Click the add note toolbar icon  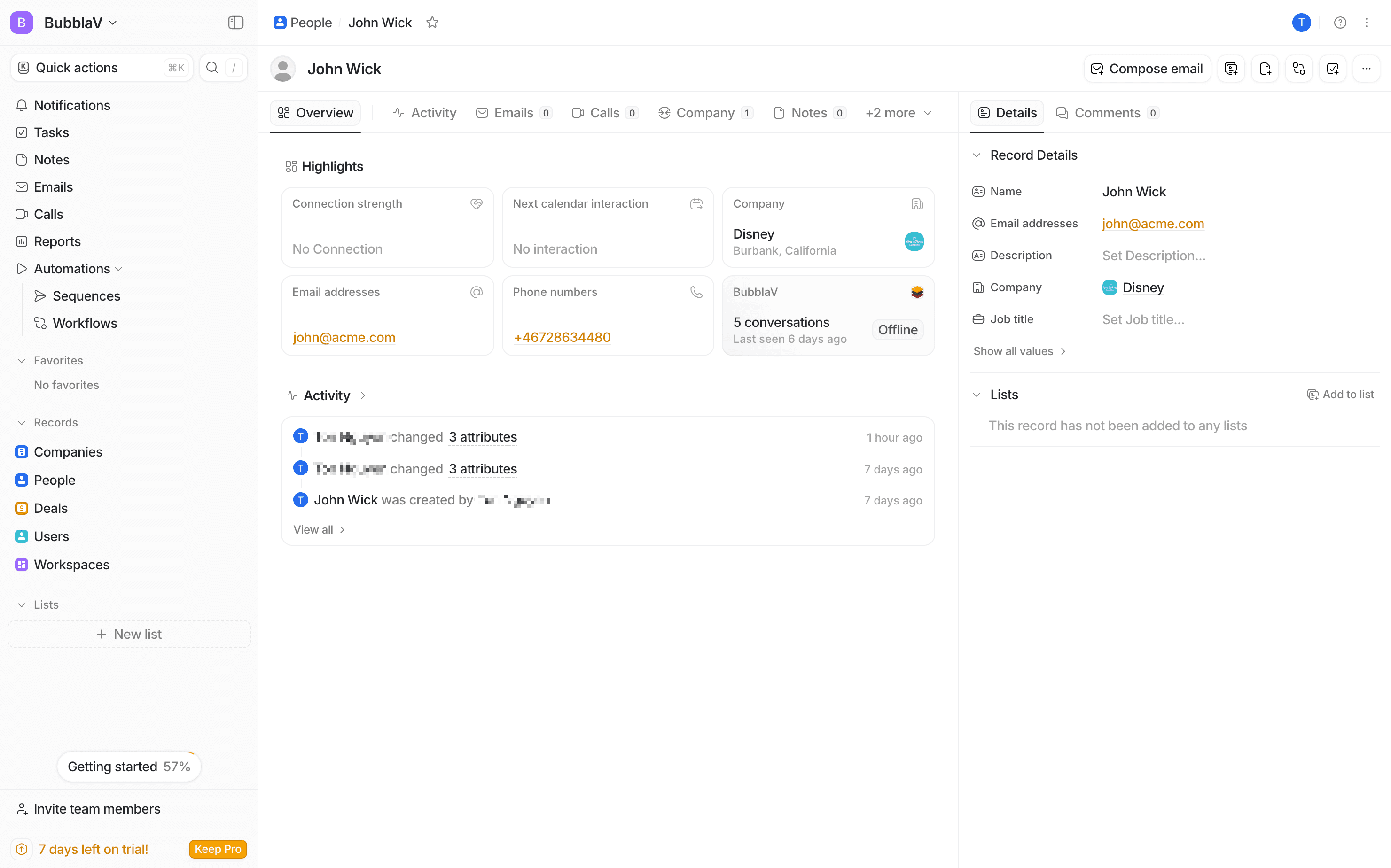(x=1265, y=69)
